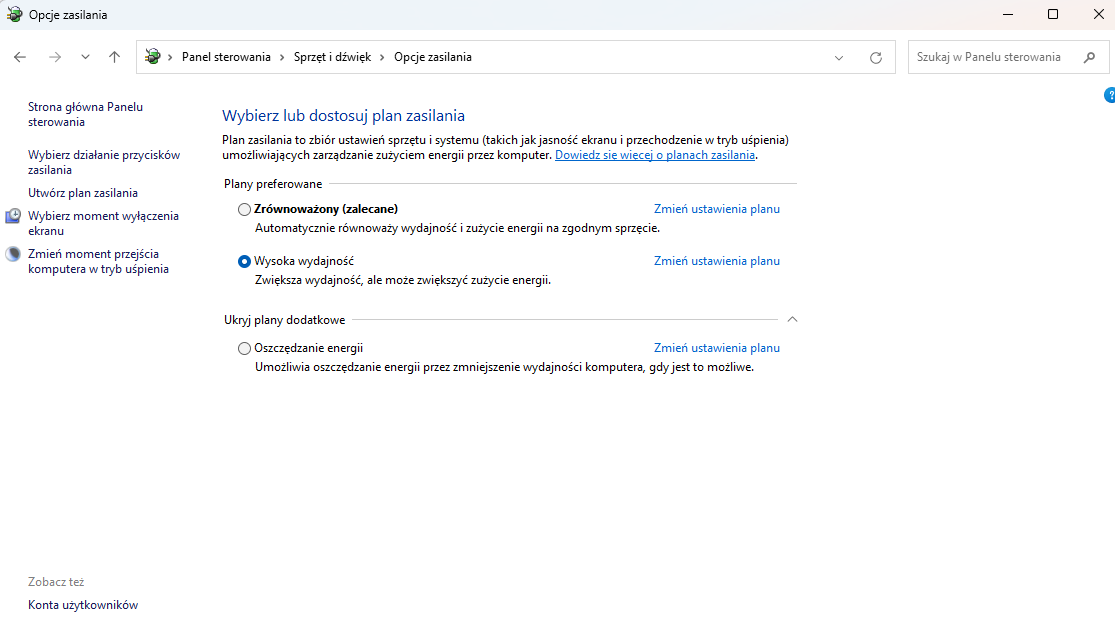Go up one level arrow
The height and width of the screenshot is (619, 1115).
click(x=114, y=57)
